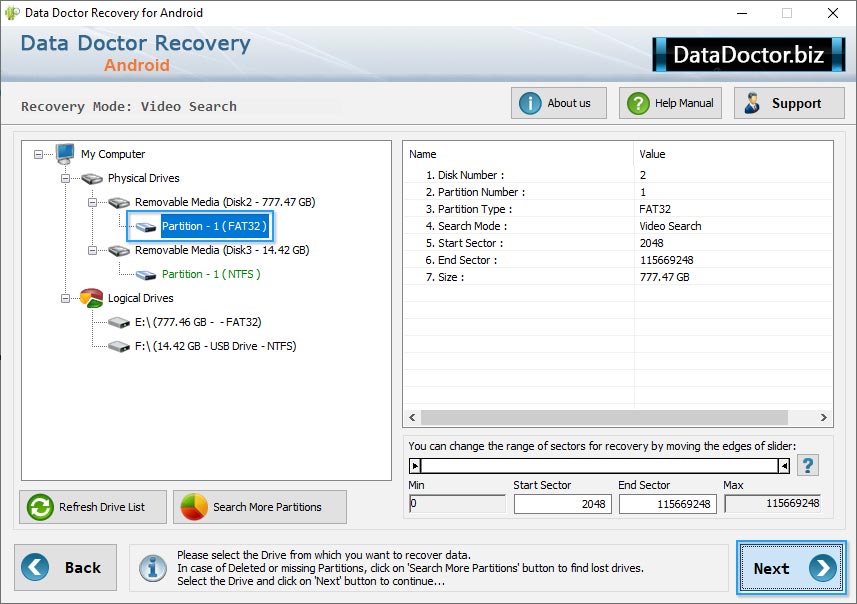Click the left arrow of horizontal scrollbar

(x=412, y=418)
